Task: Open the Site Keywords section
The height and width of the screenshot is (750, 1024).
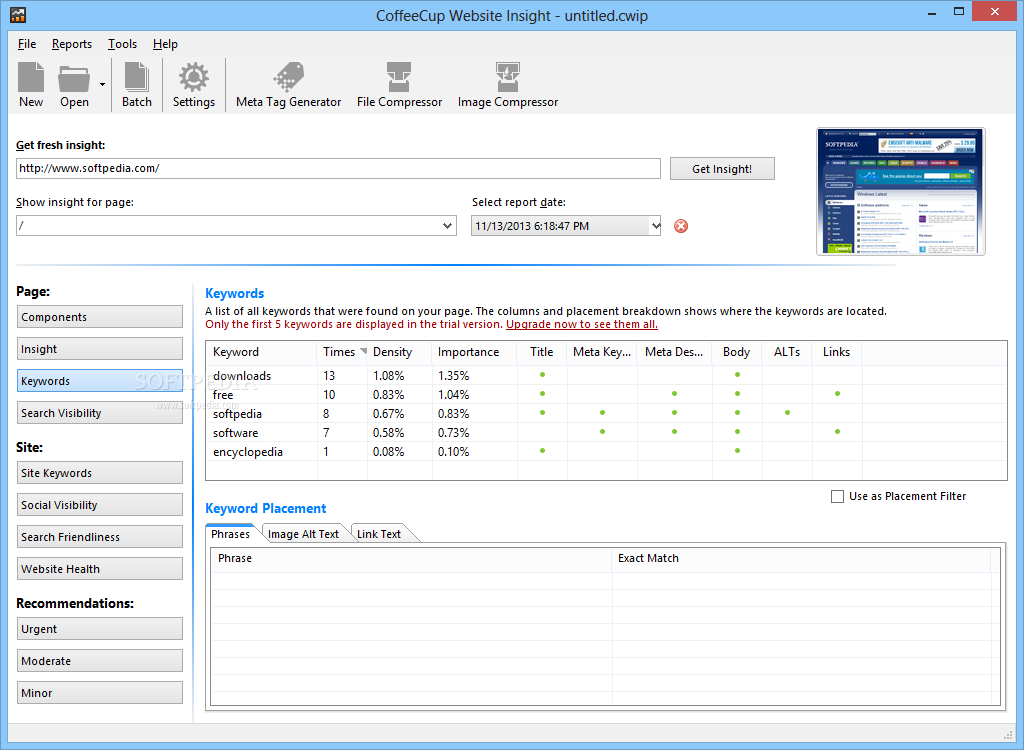Action: (100, 473)
